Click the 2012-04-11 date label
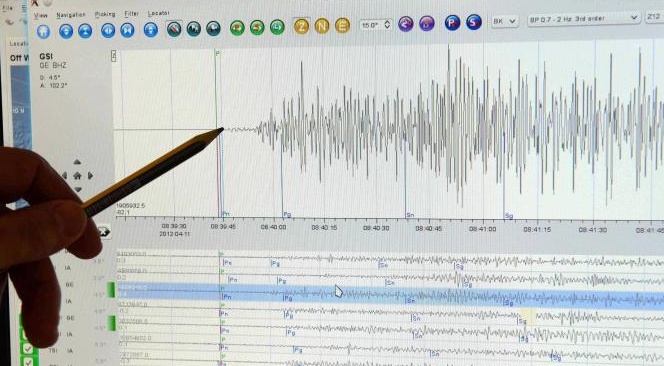The width and height of the screenshot is (664, 366). (x=174, y=234)
